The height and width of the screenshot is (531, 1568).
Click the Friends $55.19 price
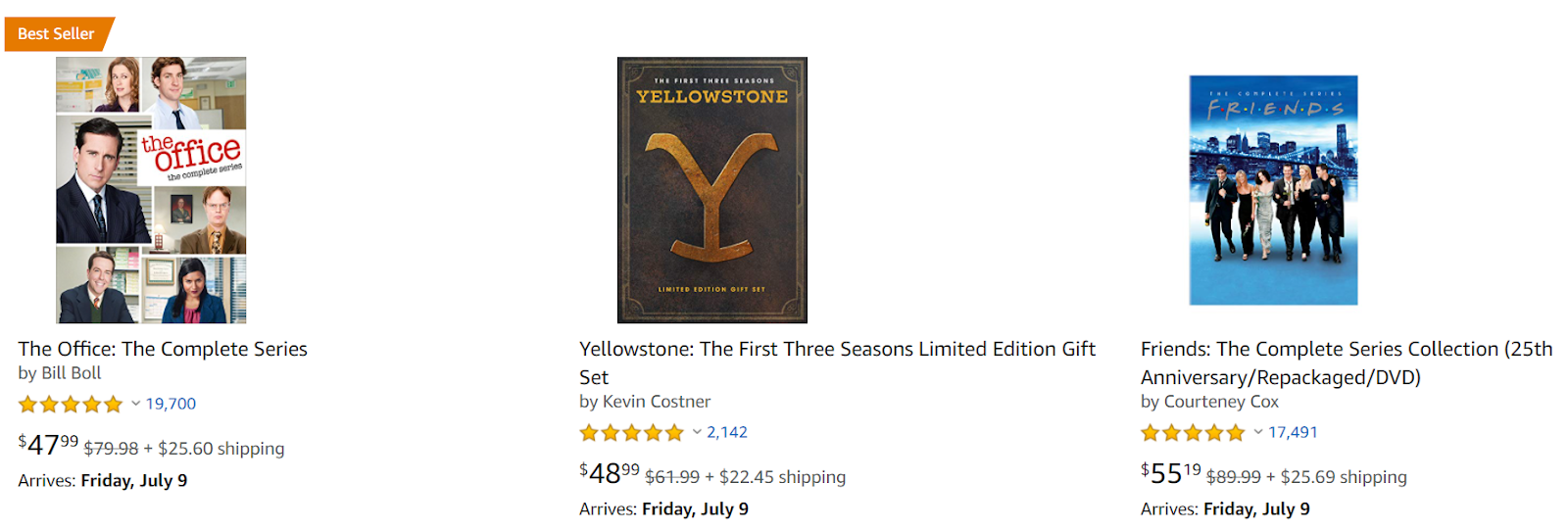click(1170, 474)
